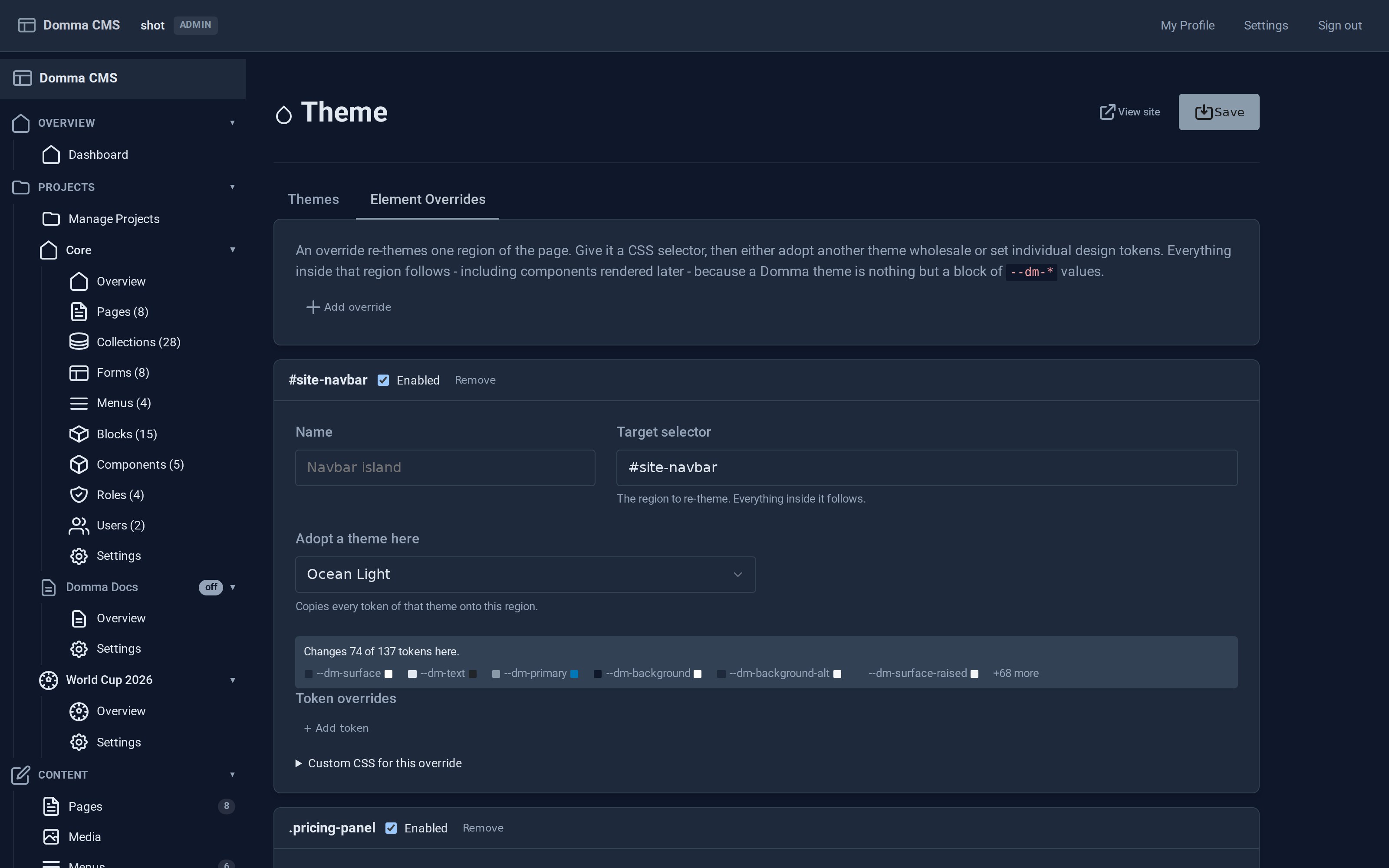Open the Menus (4) hamburger icon
The width and height of the screenshot is (1389, 868).
click(79, 403)
